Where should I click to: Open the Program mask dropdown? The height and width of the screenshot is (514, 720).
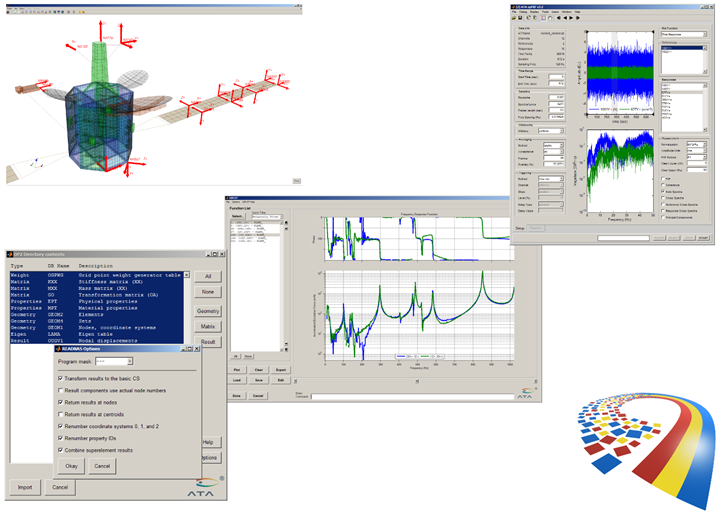pos(115,360)
